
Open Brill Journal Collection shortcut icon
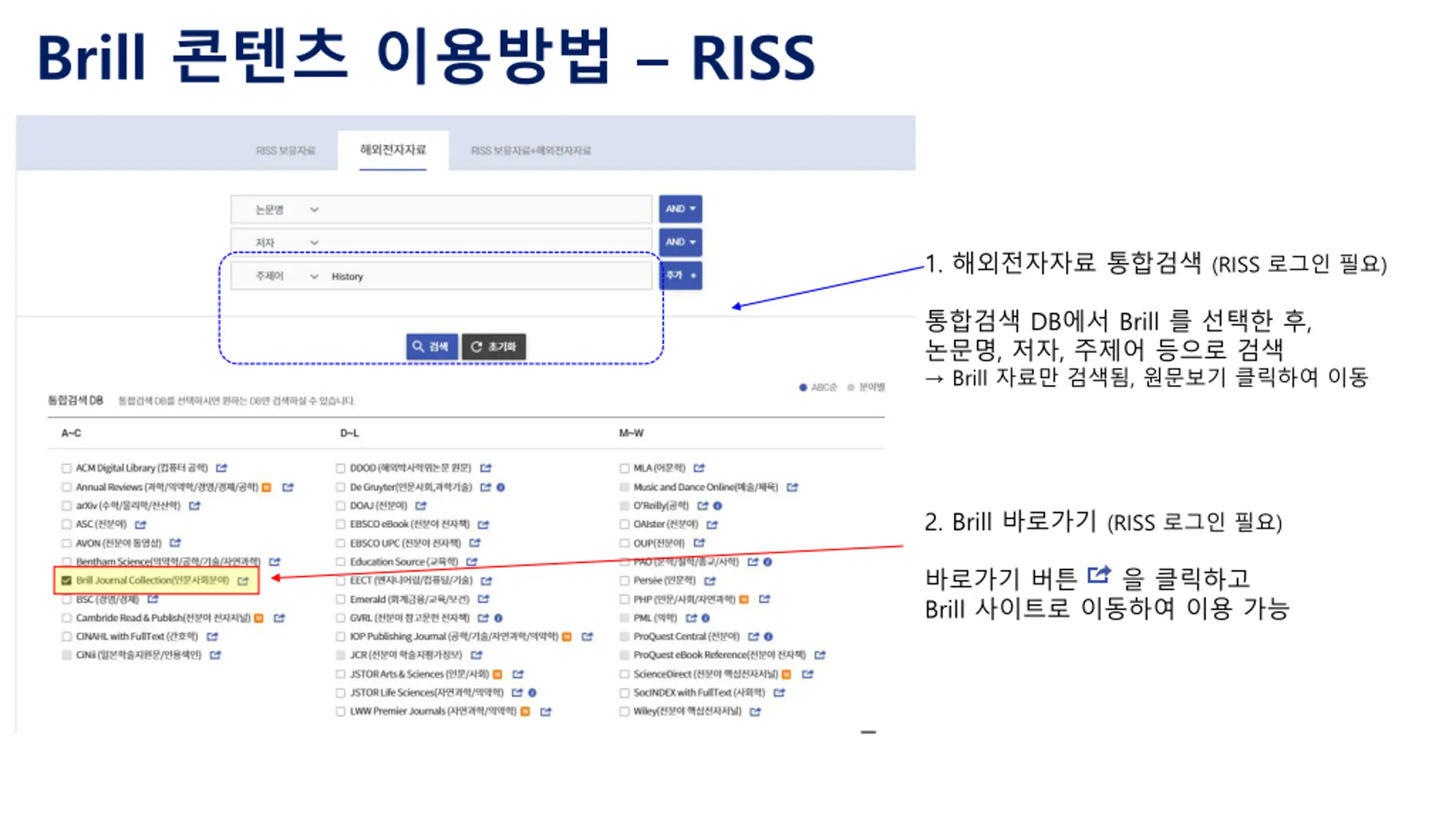[243, 581]
